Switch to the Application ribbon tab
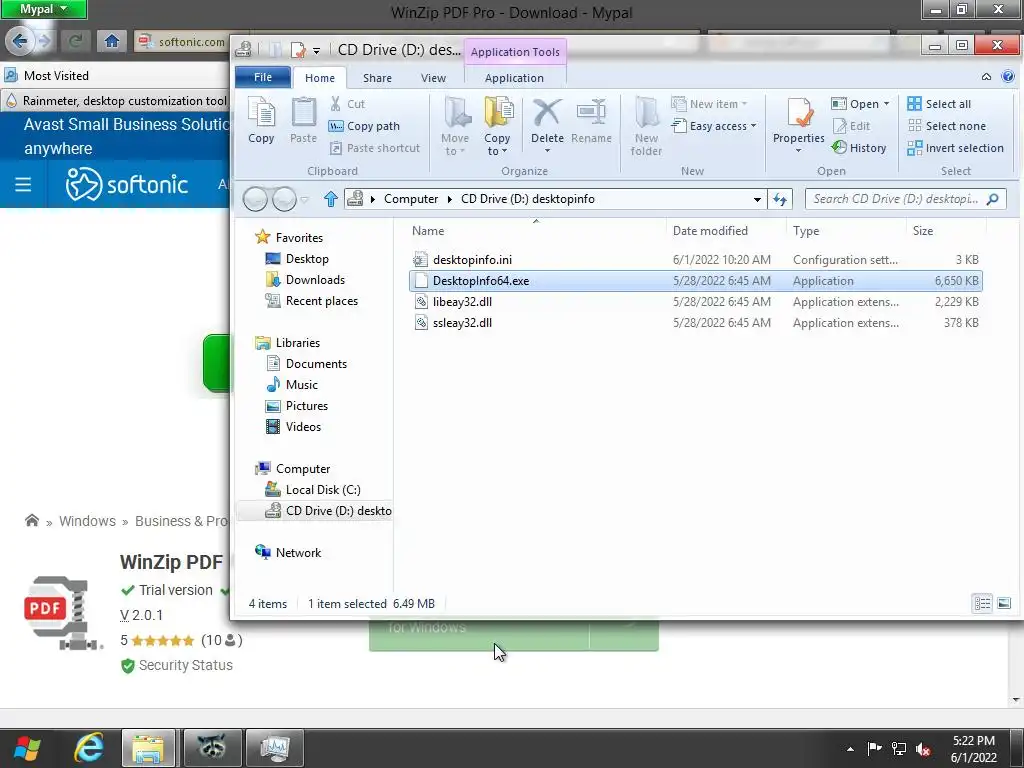This screenshot has width=1024, height=768. click(x=514, y=78)
